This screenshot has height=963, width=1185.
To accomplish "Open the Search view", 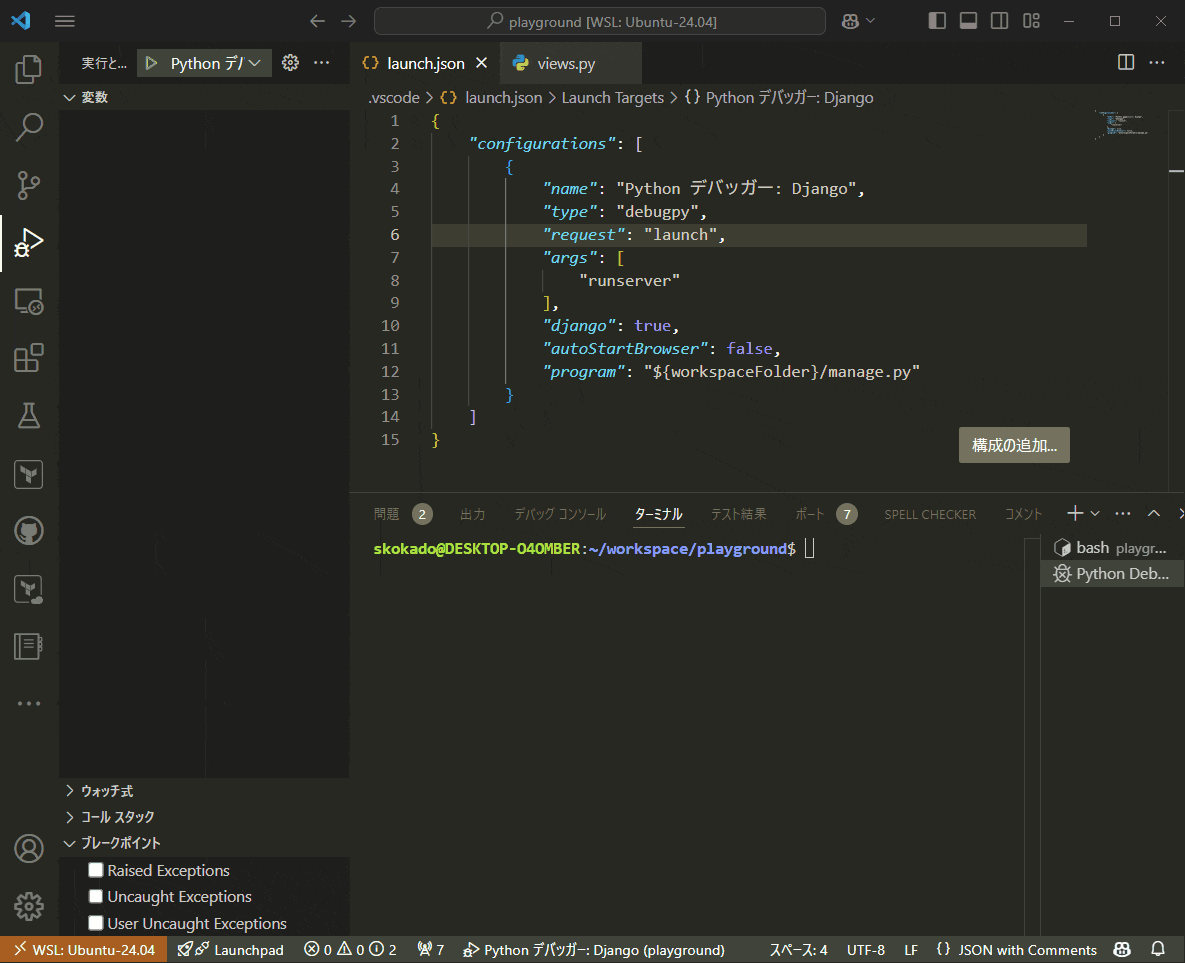I will [x=28, y=127].
